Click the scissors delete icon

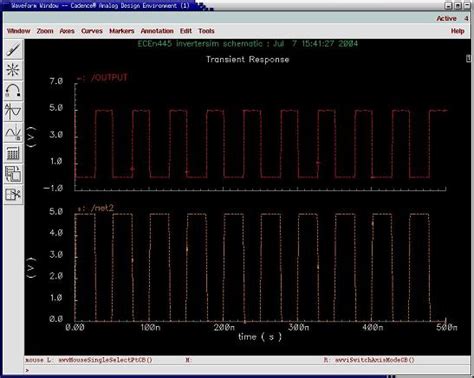(13, 194)
